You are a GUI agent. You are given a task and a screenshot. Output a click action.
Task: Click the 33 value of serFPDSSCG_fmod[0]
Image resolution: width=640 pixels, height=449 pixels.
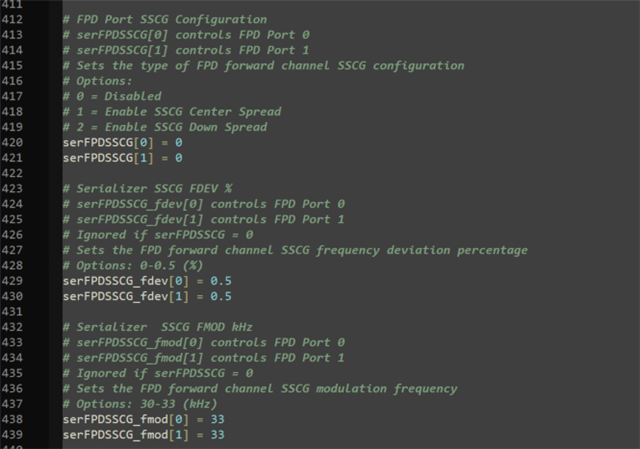[x=217, y=420]
